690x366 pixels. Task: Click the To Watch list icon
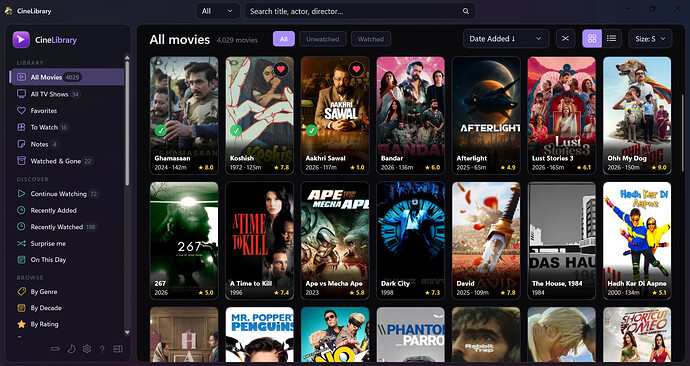click(21, 127)
